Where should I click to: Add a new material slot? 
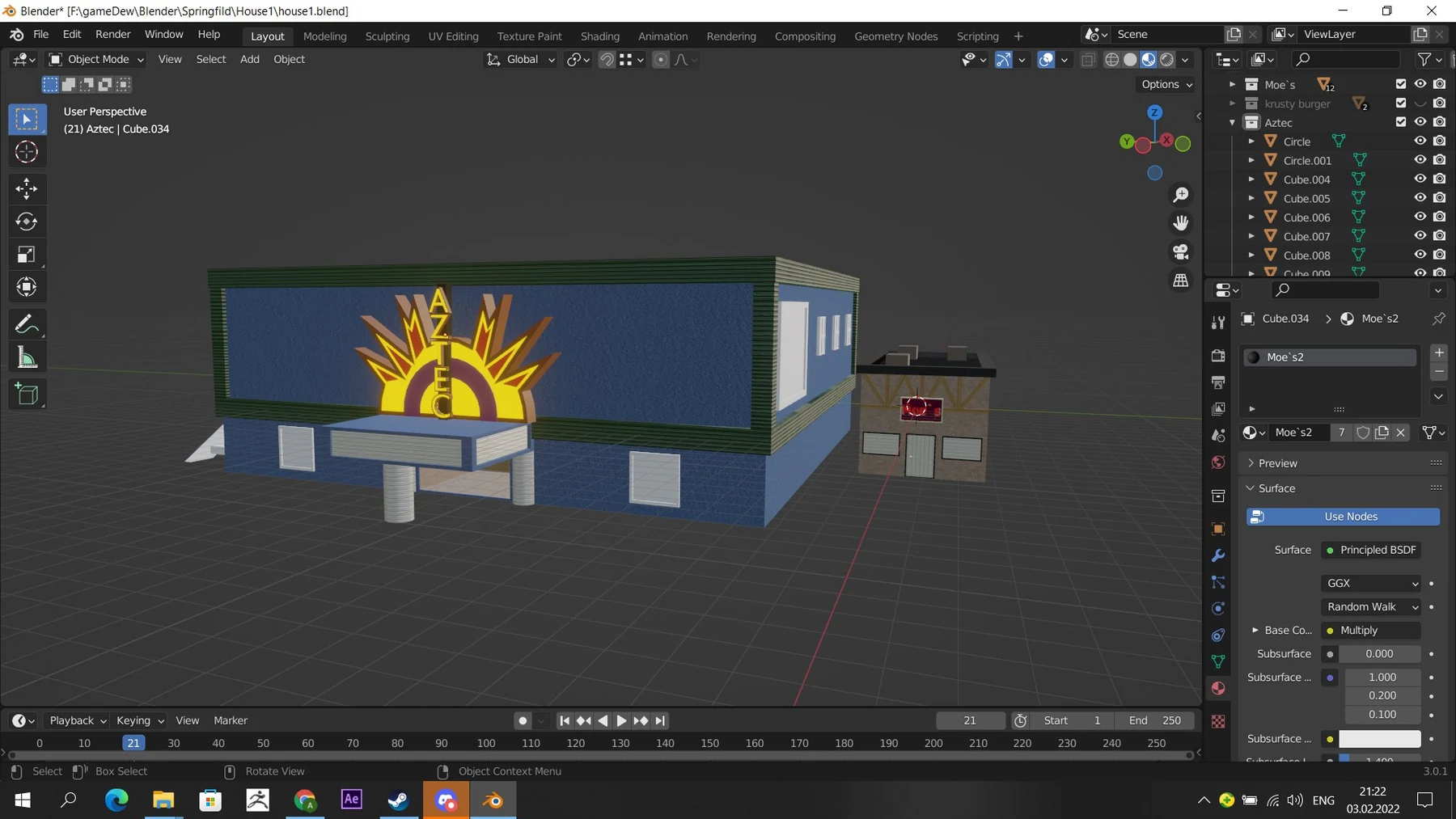tap(1438, 353)
